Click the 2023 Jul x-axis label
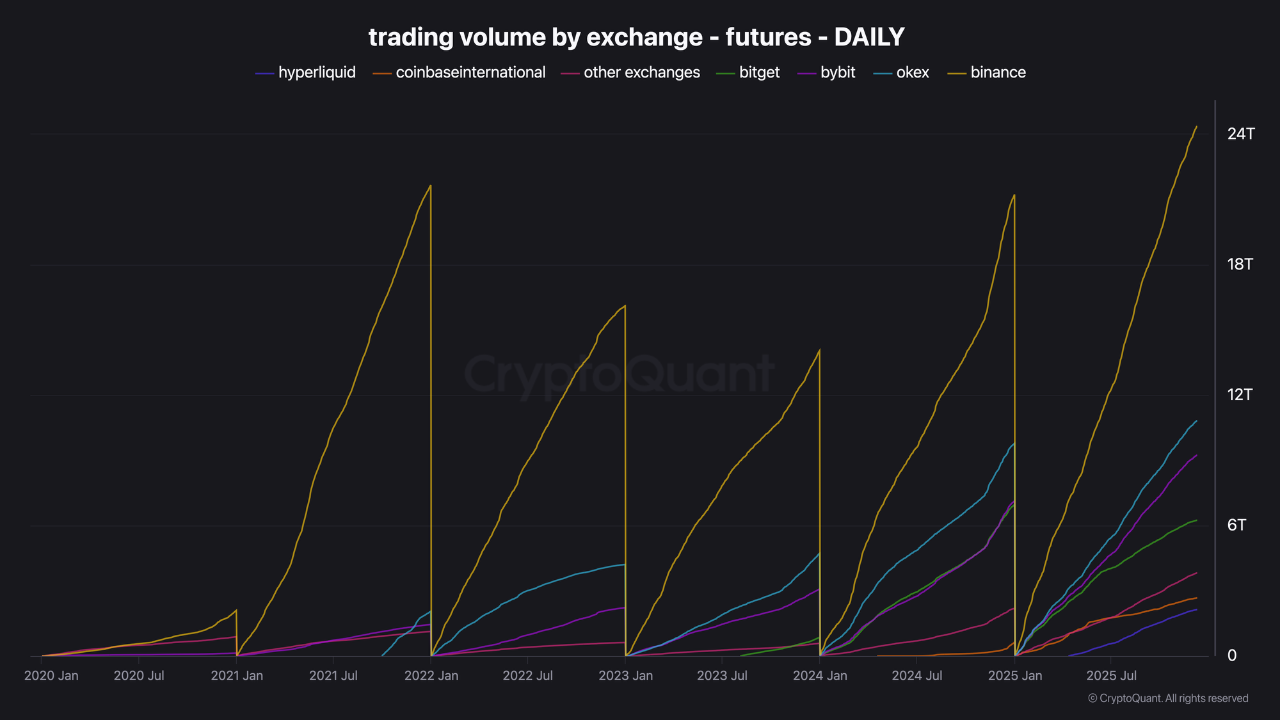Image resolution: width=1280 pixels, height=720 pixels. pyautogui.click(x=723, y=676)
